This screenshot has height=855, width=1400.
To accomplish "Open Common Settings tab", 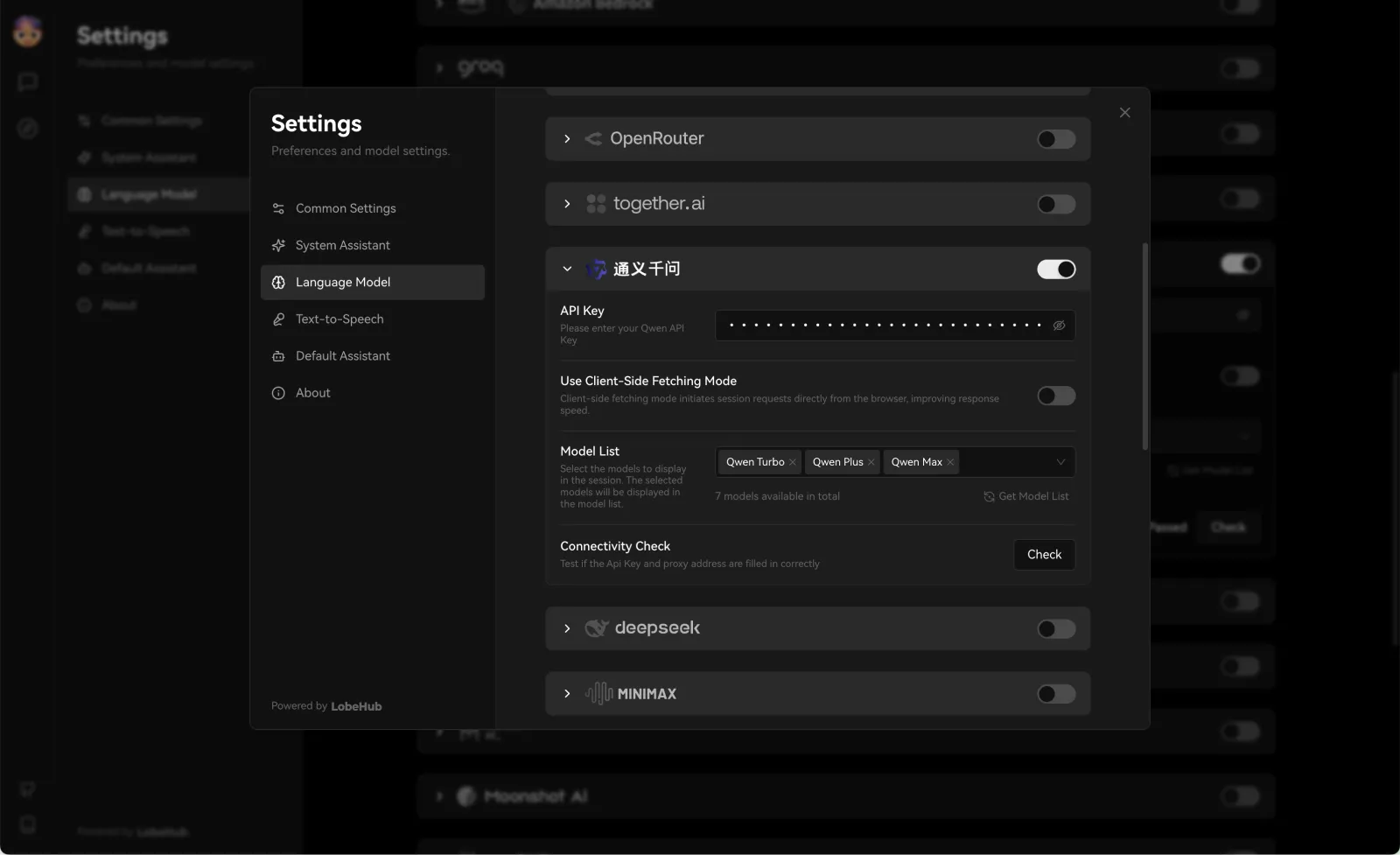I will pyautogui.click(x=373, y=208).
